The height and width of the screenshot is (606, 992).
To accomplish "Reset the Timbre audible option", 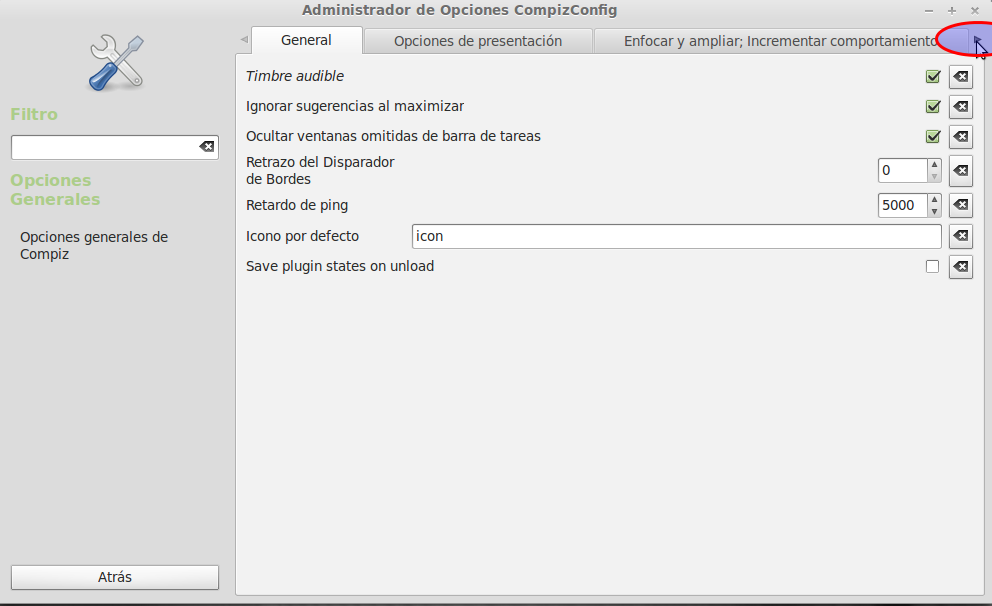I will click(x=960, y=77).
